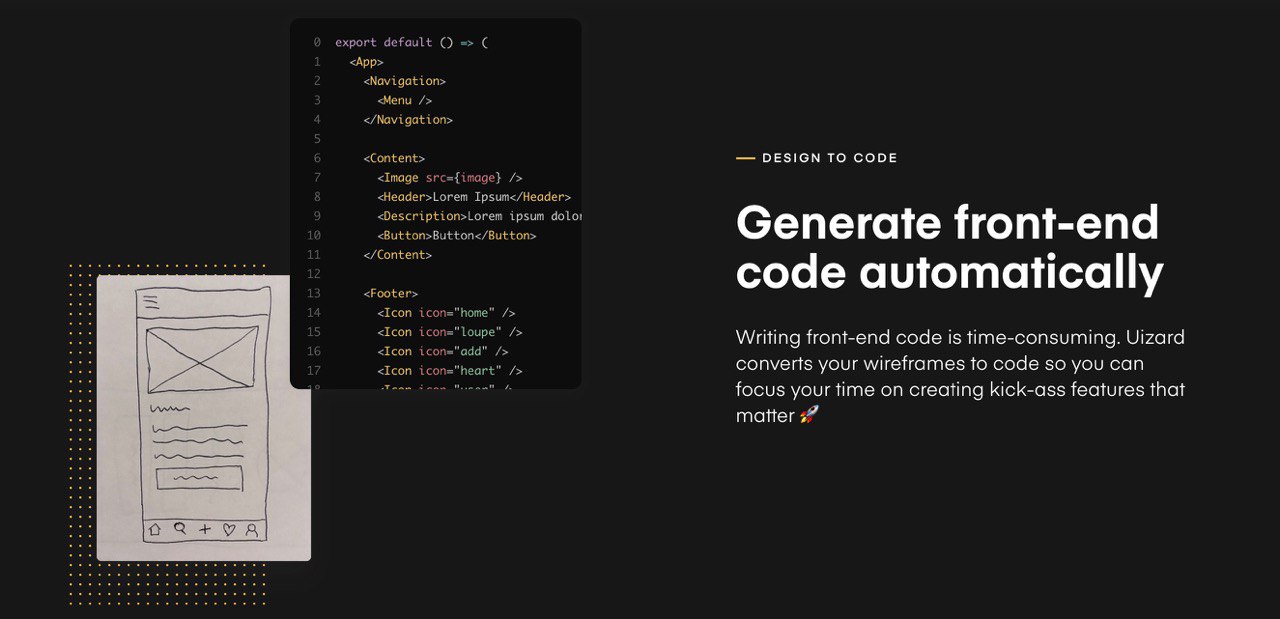The width and height of the screenshot is (1280, 619).
Task: Click the "<Description>Lorem ipsum" code line
Action: [x=480, y=216]
